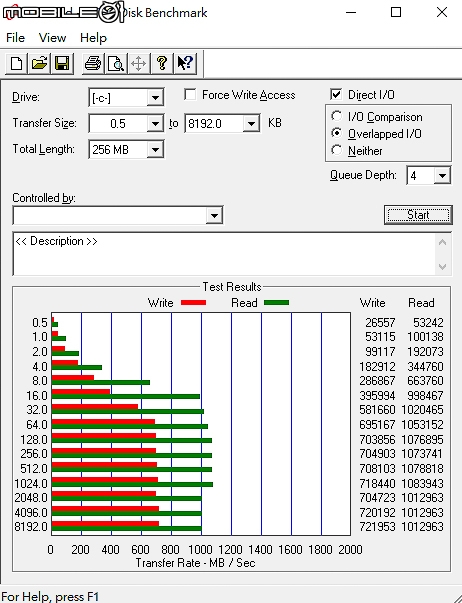Click read value 998467
Screen dimensions: 462x603
425,395
